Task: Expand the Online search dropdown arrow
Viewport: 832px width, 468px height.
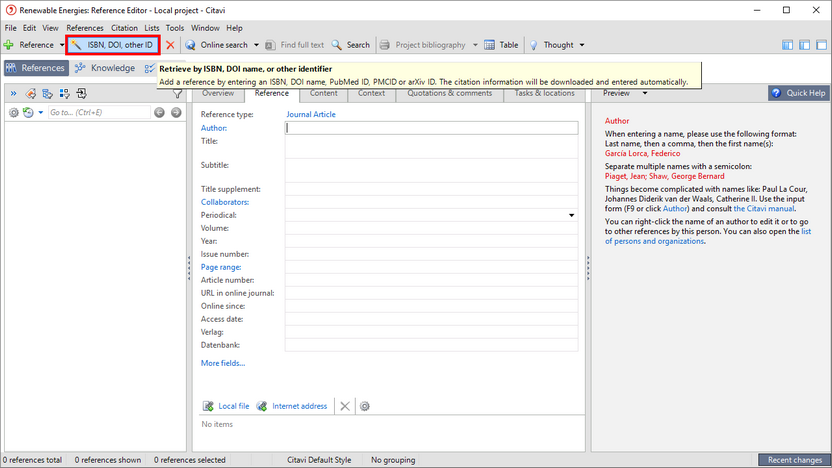Action: pos(256,45)
